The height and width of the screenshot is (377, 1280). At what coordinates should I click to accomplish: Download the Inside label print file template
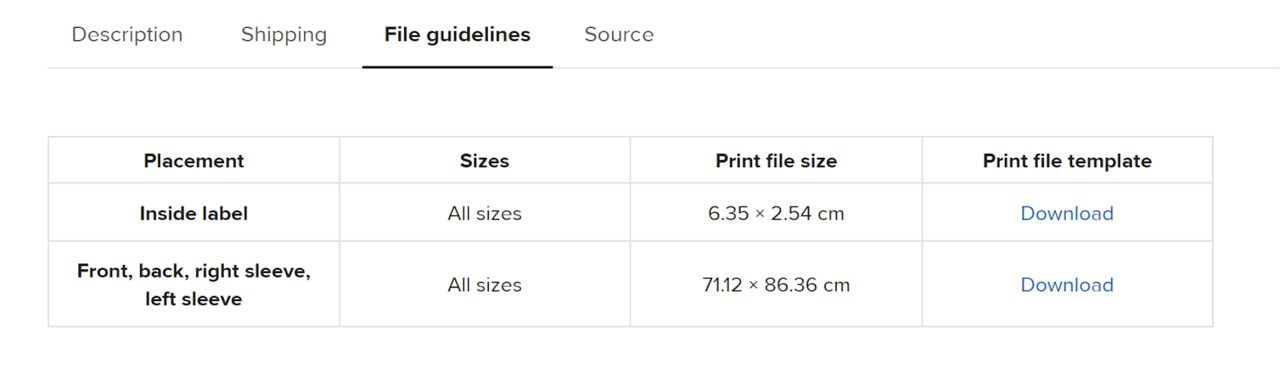point(1067,213)
